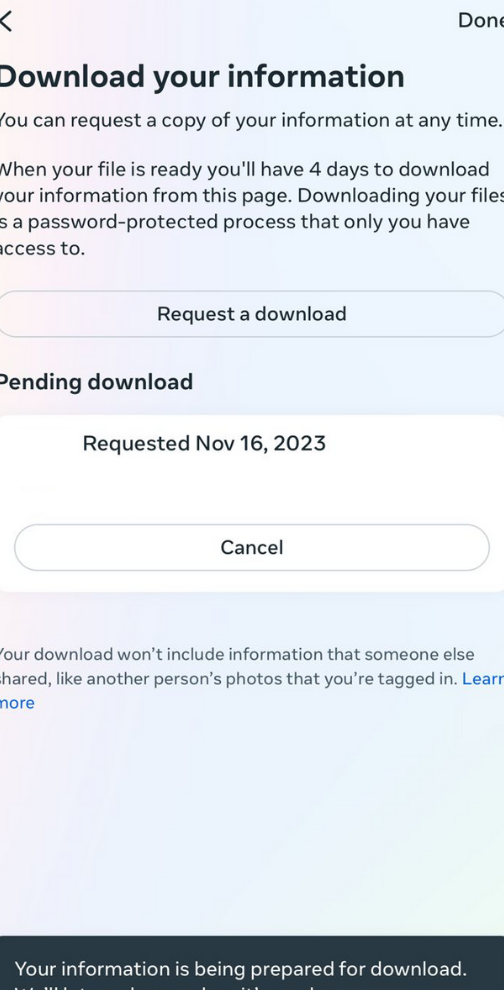Select the password-protected process text line

234,222
